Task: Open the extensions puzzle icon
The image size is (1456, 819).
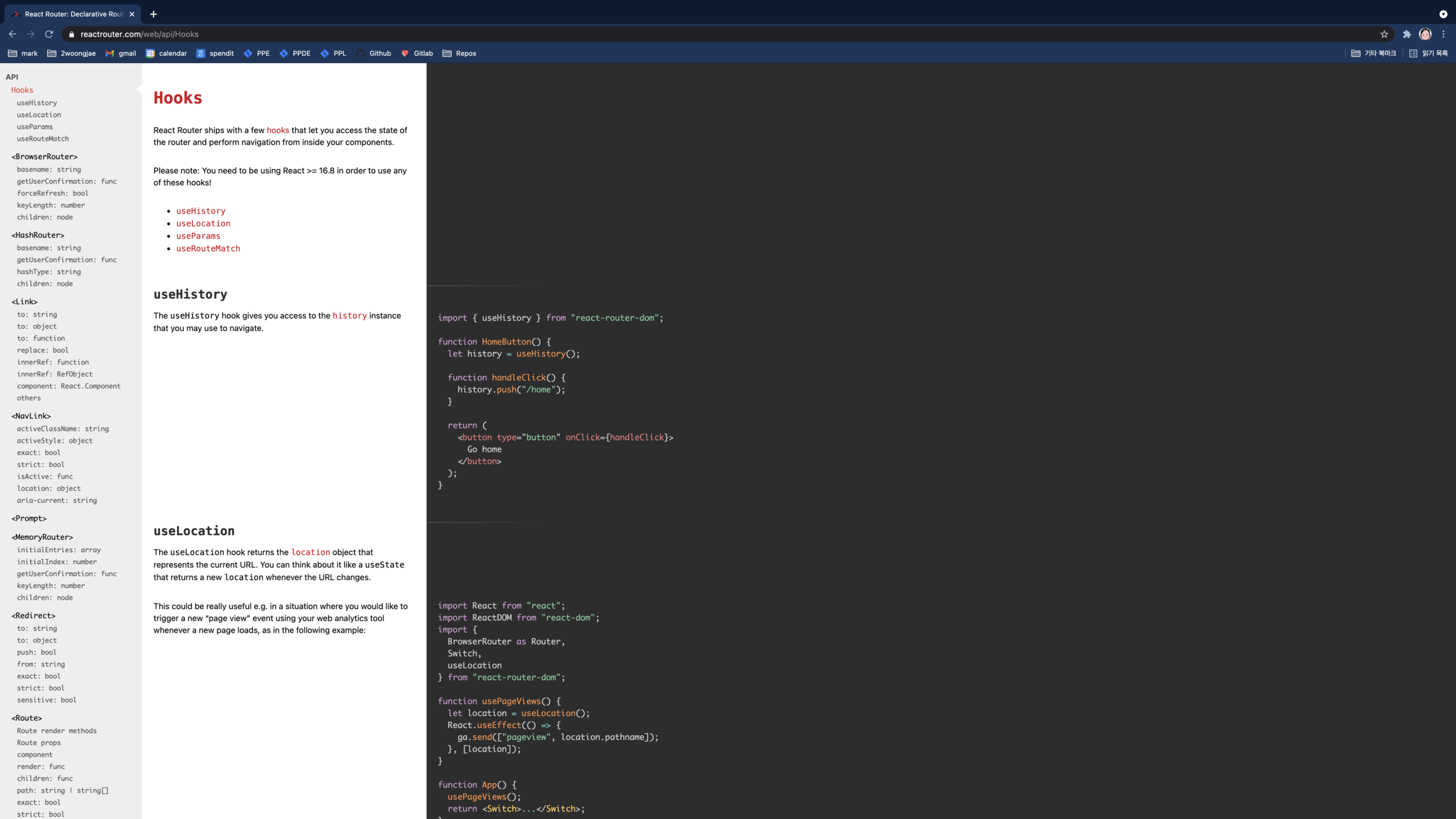Action: pos(1407,34)
